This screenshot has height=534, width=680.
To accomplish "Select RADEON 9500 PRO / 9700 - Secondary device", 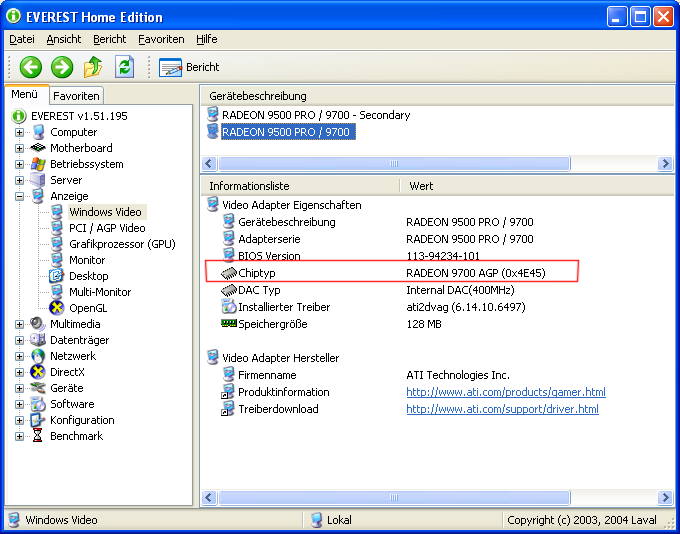I will click(x=316, y=115).
